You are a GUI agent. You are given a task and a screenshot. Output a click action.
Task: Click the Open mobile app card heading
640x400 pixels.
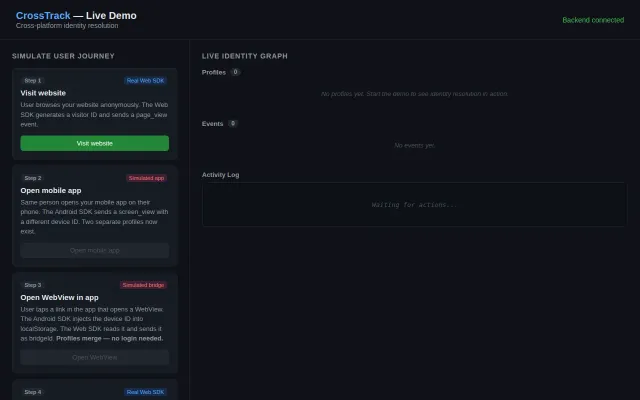(51, 191)
